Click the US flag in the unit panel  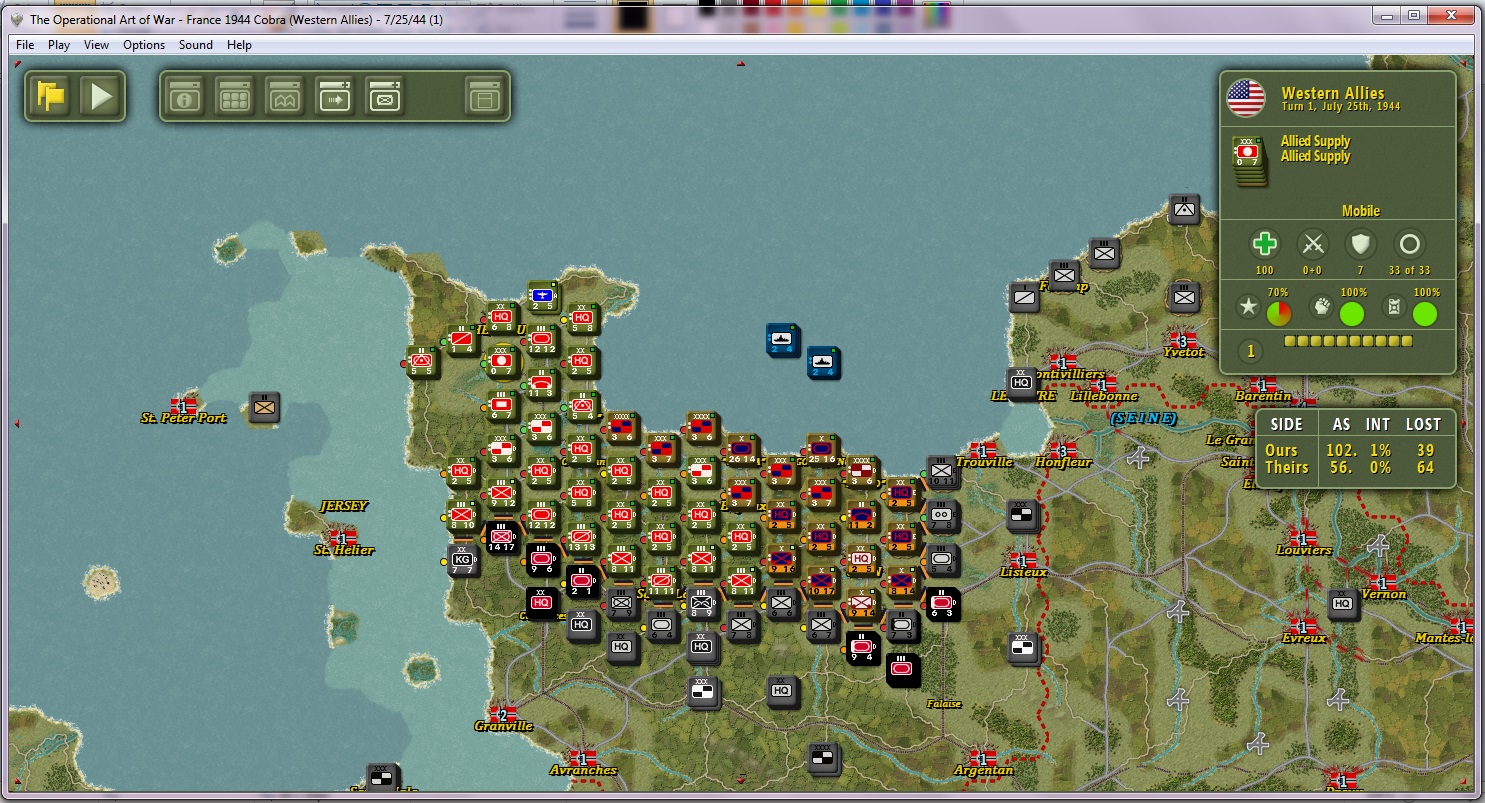tap(1246, 98)
